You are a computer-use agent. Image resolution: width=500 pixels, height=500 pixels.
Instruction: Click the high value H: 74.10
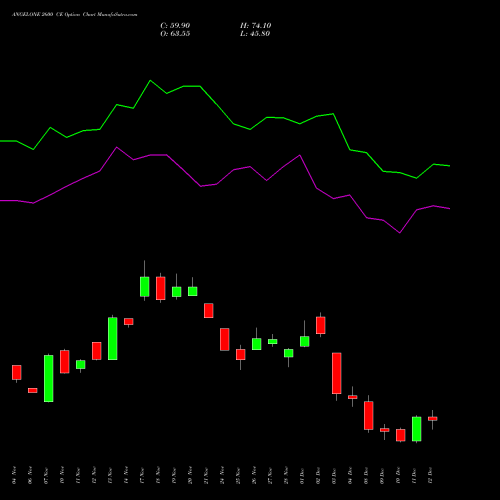pos(255,26)
